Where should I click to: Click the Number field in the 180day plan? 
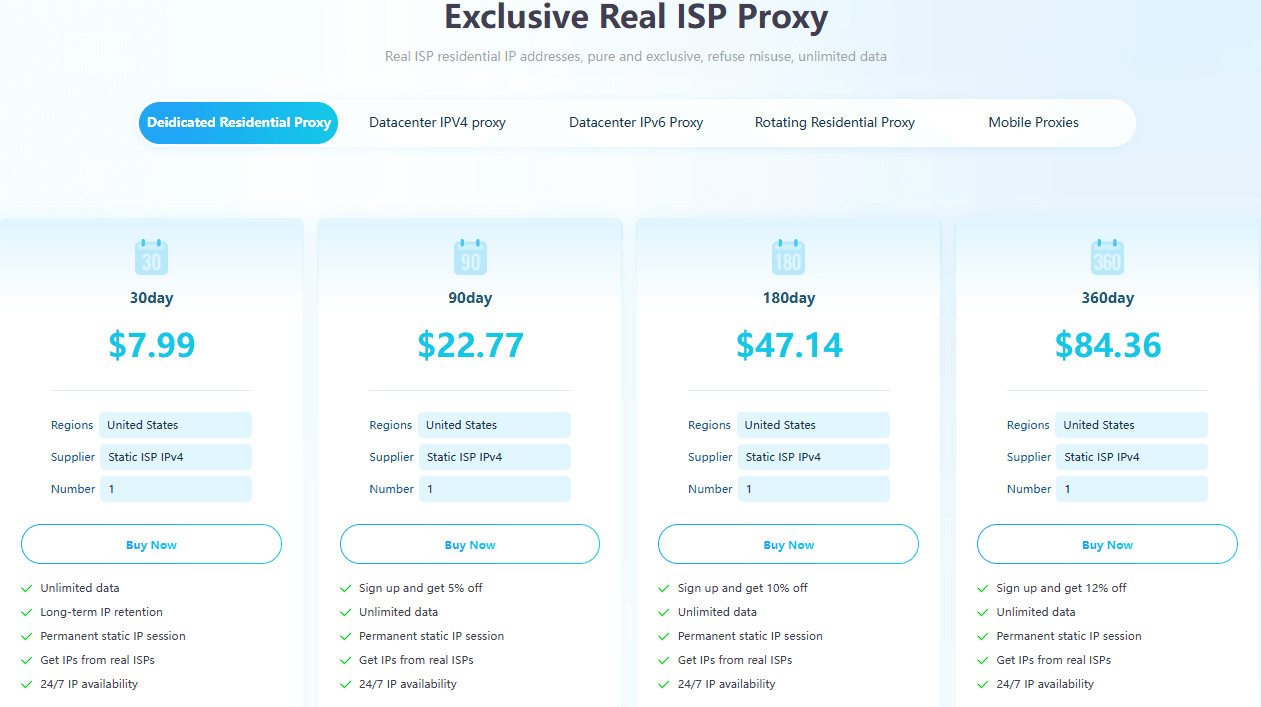tap(813, 489)
